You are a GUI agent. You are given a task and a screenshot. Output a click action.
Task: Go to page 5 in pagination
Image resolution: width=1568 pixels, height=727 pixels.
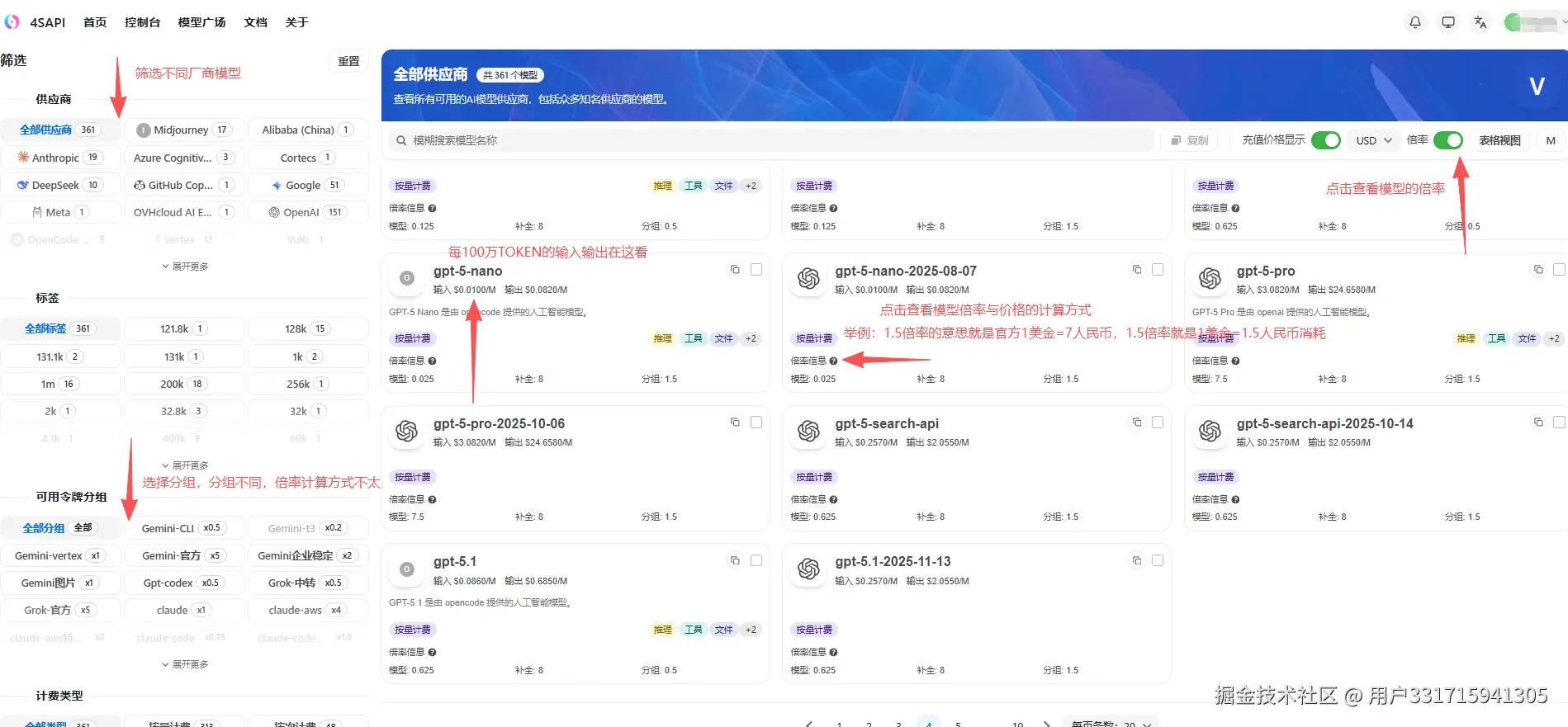coord(958,725)
